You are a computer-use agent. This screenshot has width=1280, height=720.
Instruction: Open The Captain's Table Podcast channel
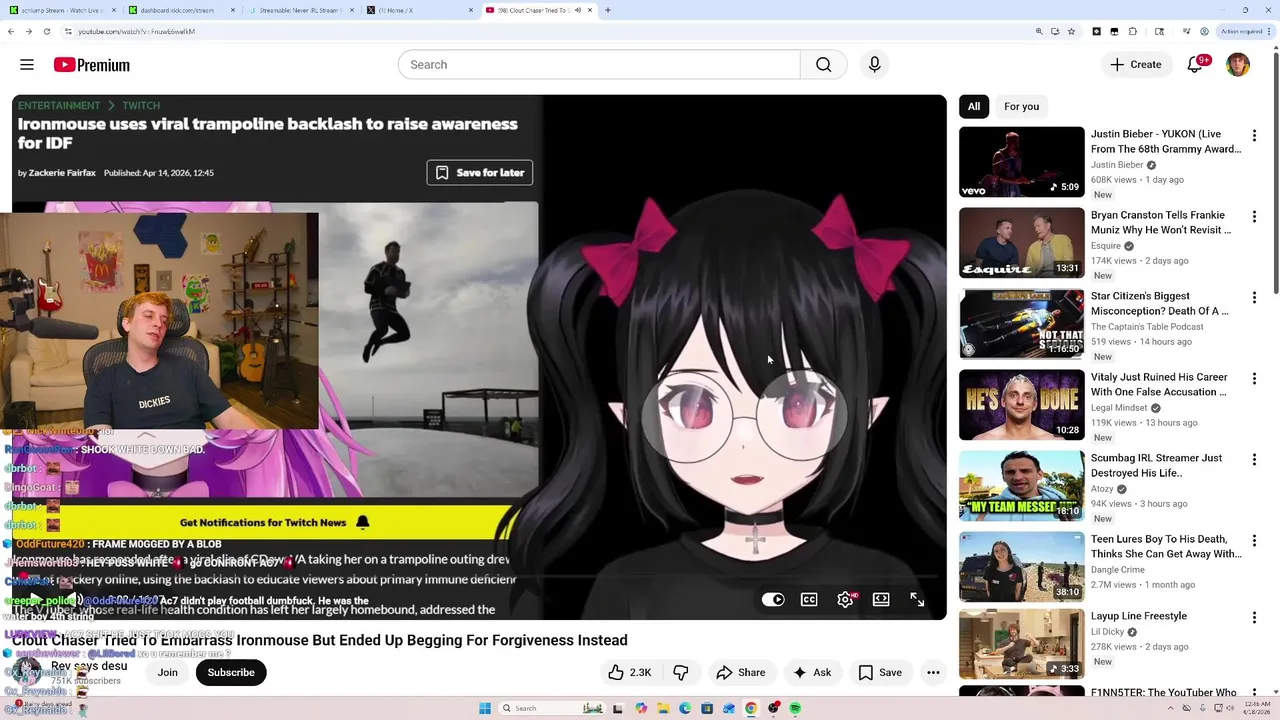[1147, 327]
